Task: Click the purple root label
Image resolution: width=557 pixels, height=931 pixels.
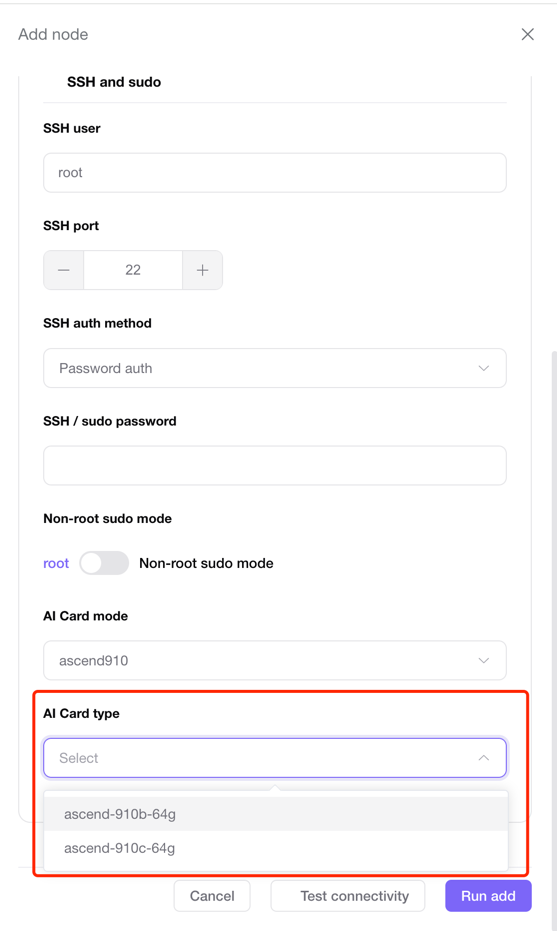Action: pos(56,563)
